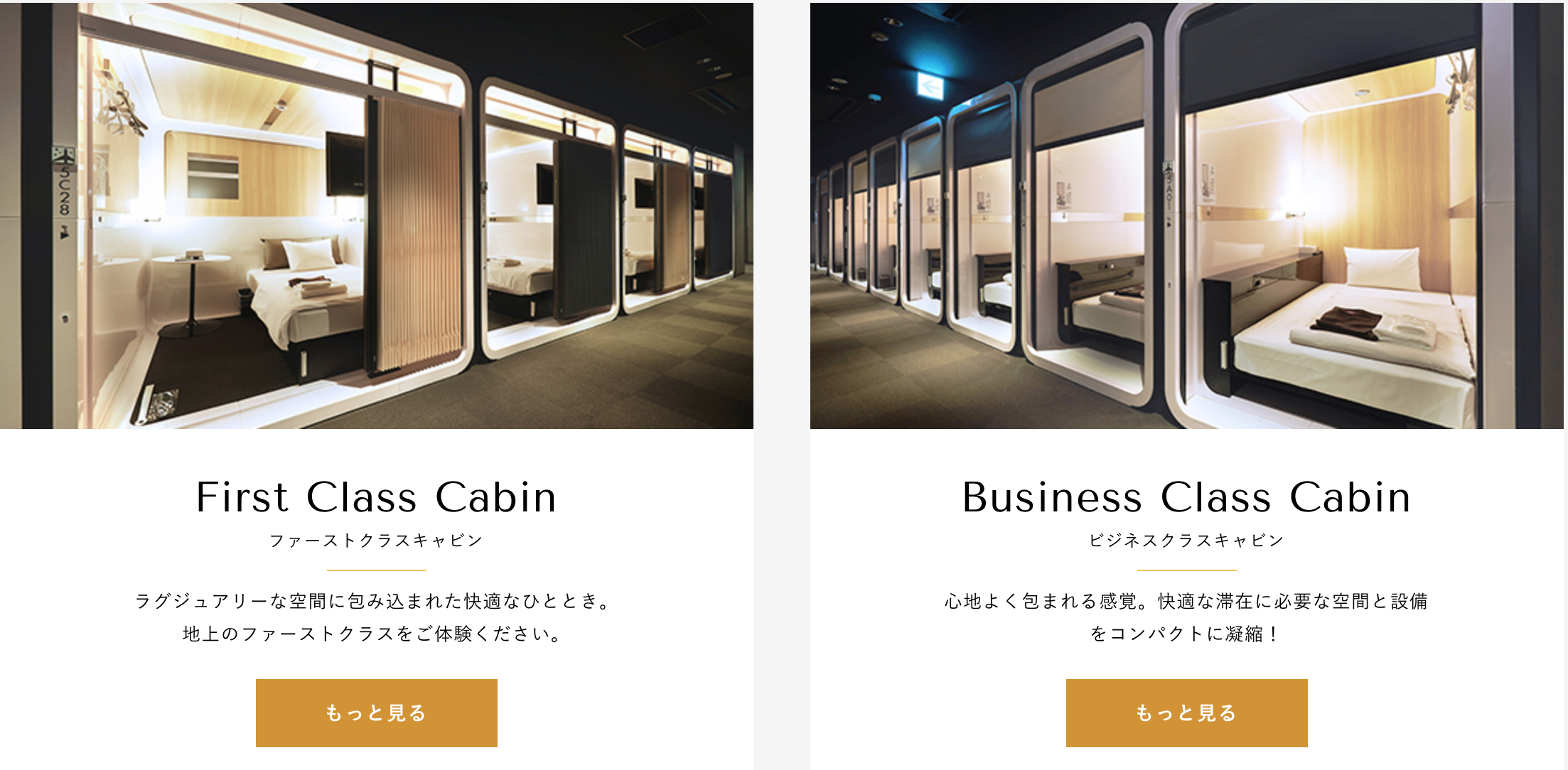Click the First Class Cabin もっと見る button
The width and height of the screenshot is (1568, 770).
pos(377,712)
